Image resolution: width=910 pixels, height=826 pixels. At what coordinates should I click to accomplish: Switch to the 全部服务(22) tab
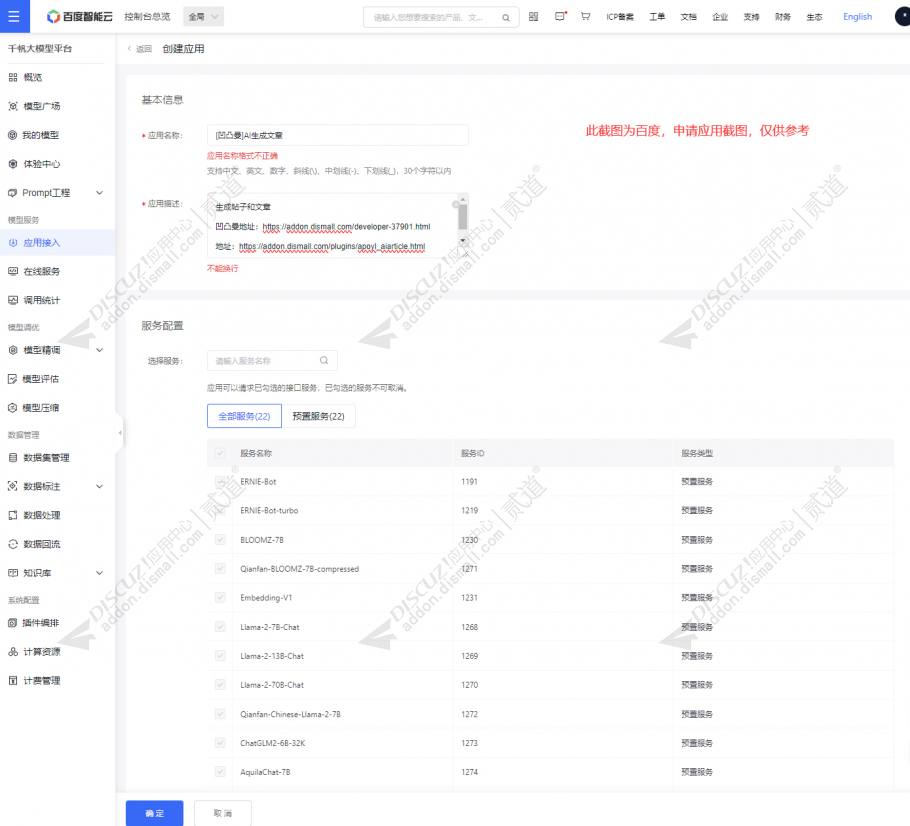[x=244, y=416]
